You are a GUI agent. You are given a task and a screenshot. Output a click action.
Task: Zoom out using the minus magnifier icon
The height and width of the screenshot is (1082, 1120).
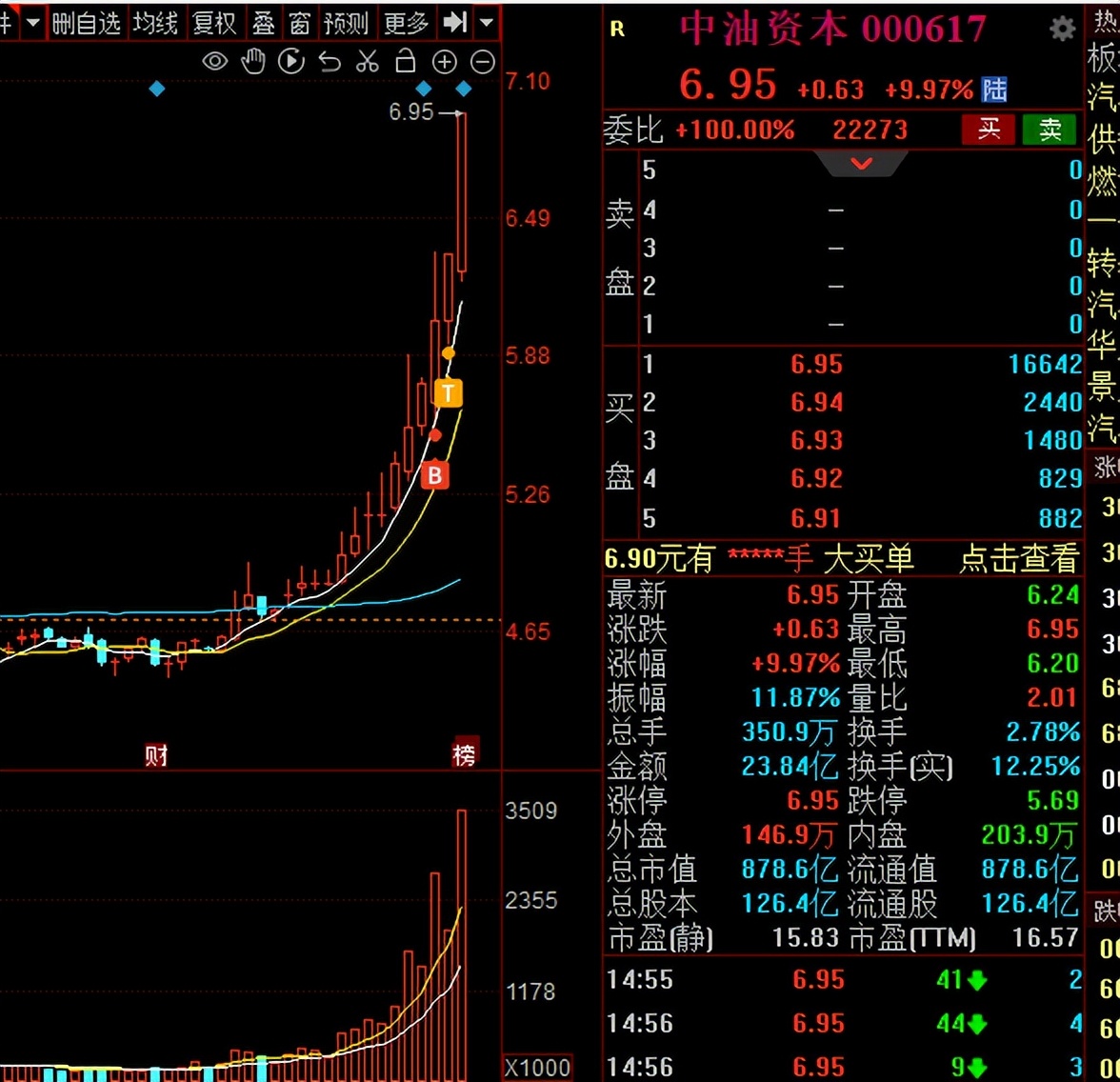coord(482,61)
